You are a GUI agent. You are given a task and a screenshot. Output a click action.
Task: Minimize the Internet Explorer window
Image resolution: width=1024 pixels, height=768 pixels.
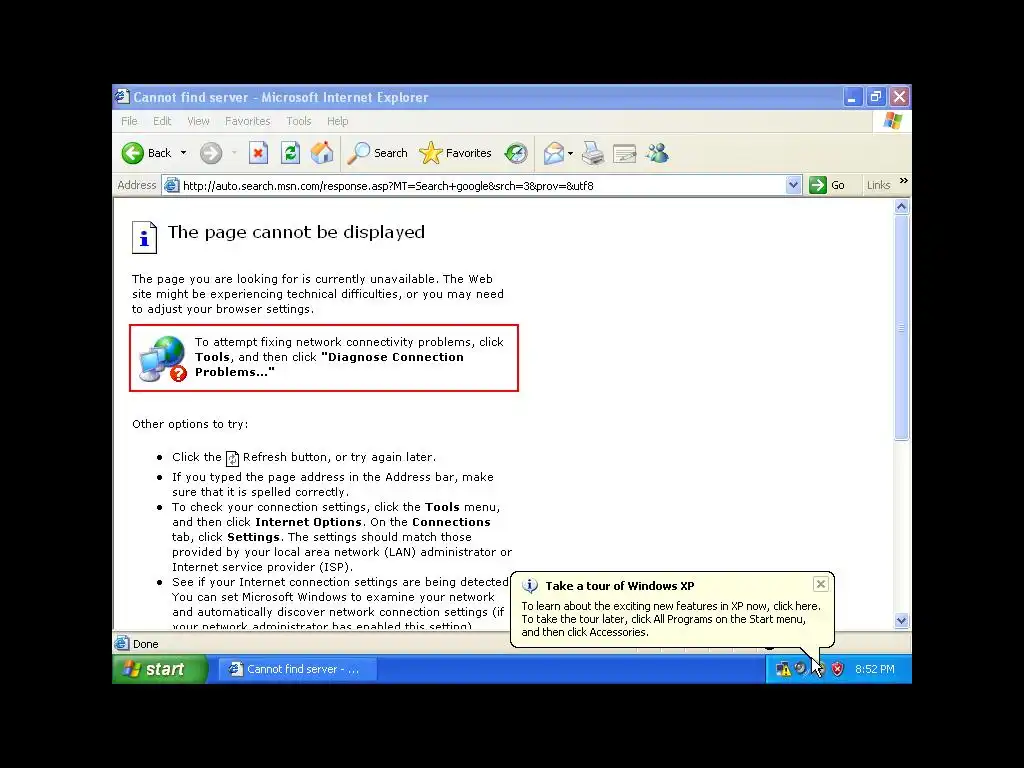point(852,97)
